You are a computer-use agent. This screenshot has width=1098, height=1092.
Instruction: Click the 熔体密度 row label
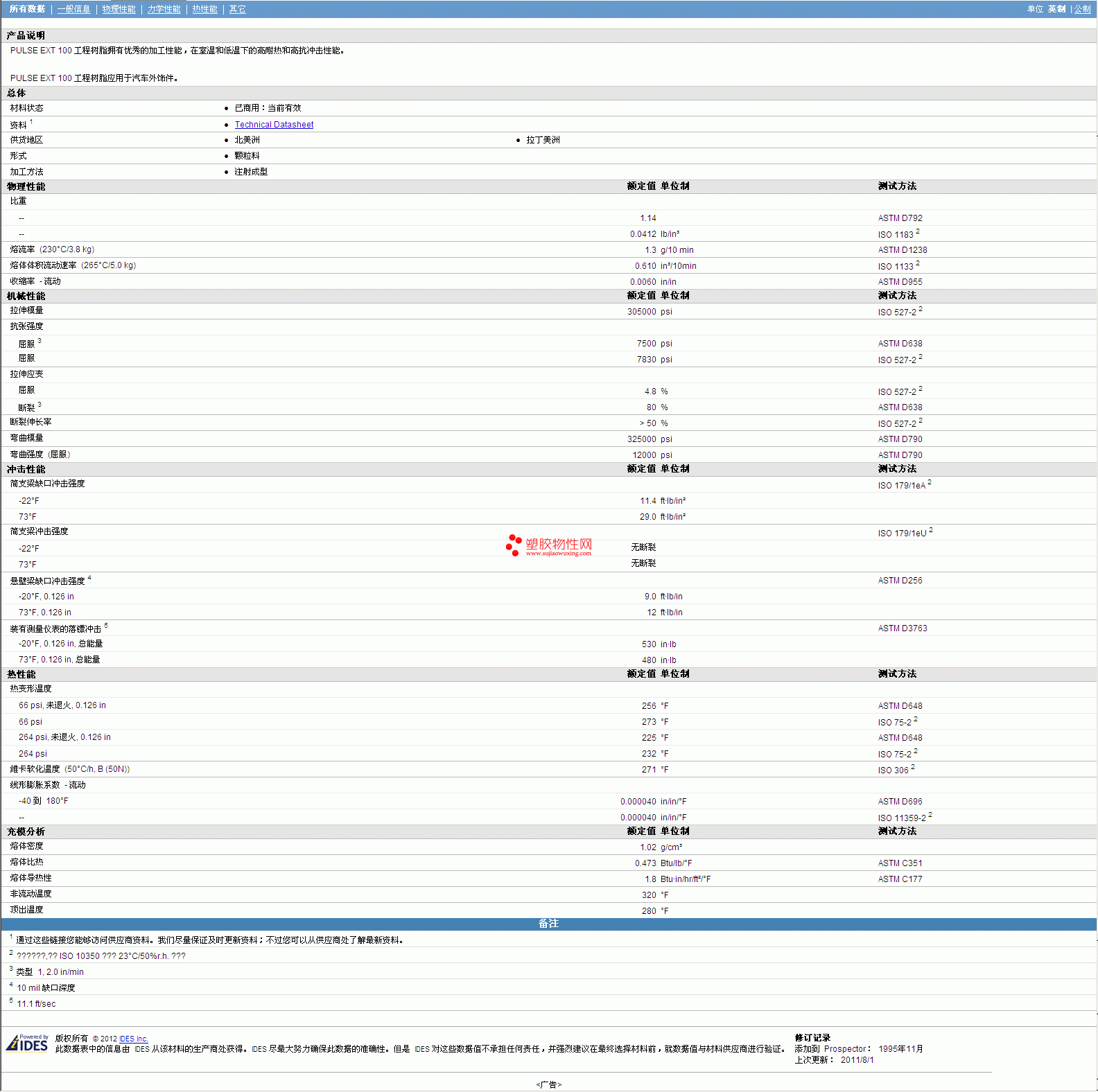point(26,846)
